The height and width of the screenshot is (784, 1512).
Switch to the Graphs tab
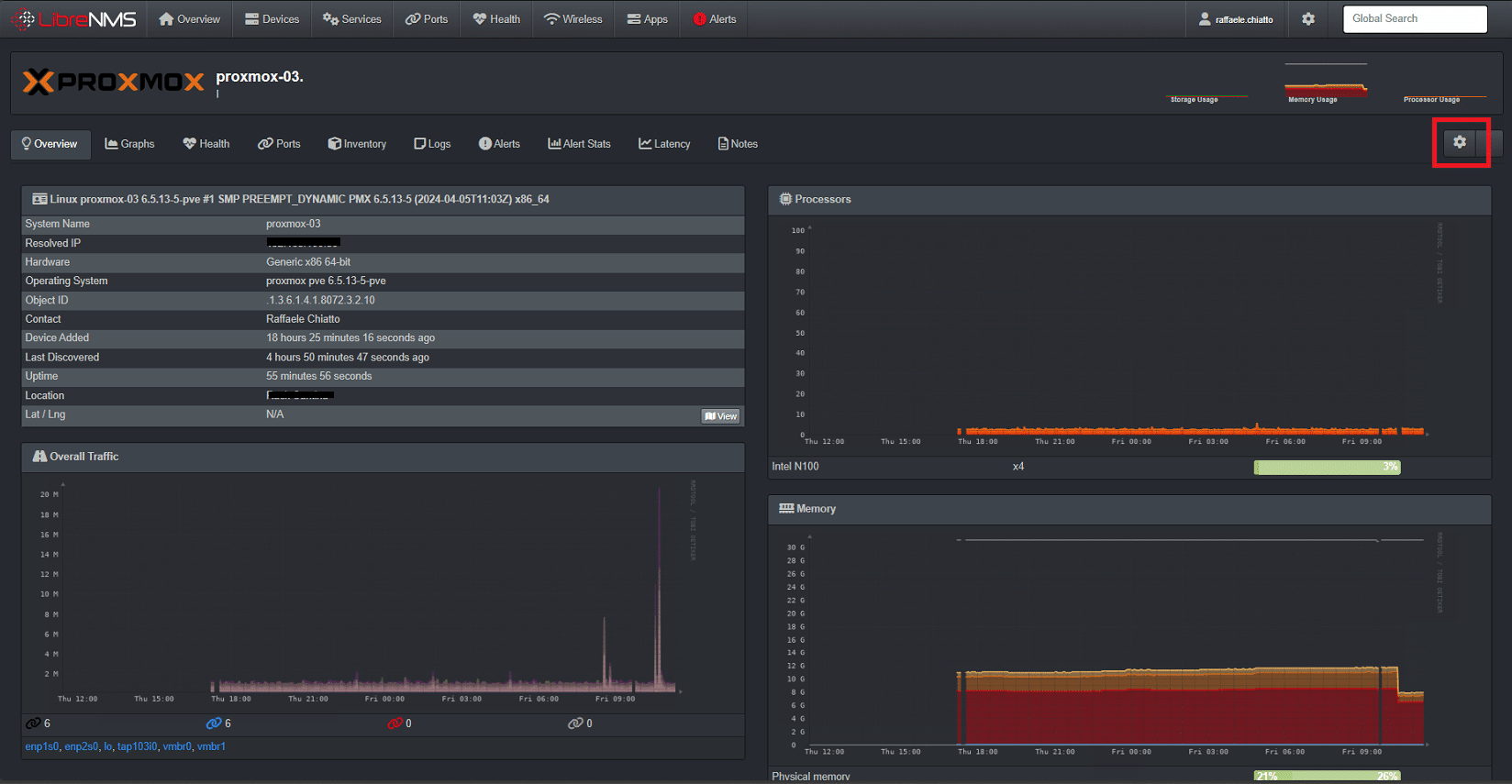[x=129, y=144]
